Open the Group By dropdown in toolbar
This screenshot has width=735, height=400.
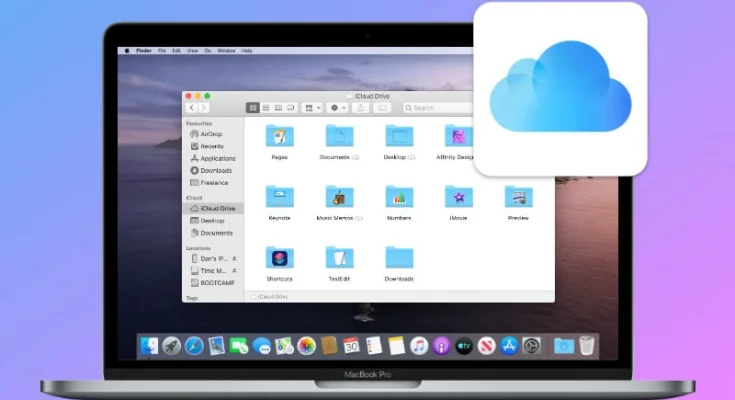point(313,108)
